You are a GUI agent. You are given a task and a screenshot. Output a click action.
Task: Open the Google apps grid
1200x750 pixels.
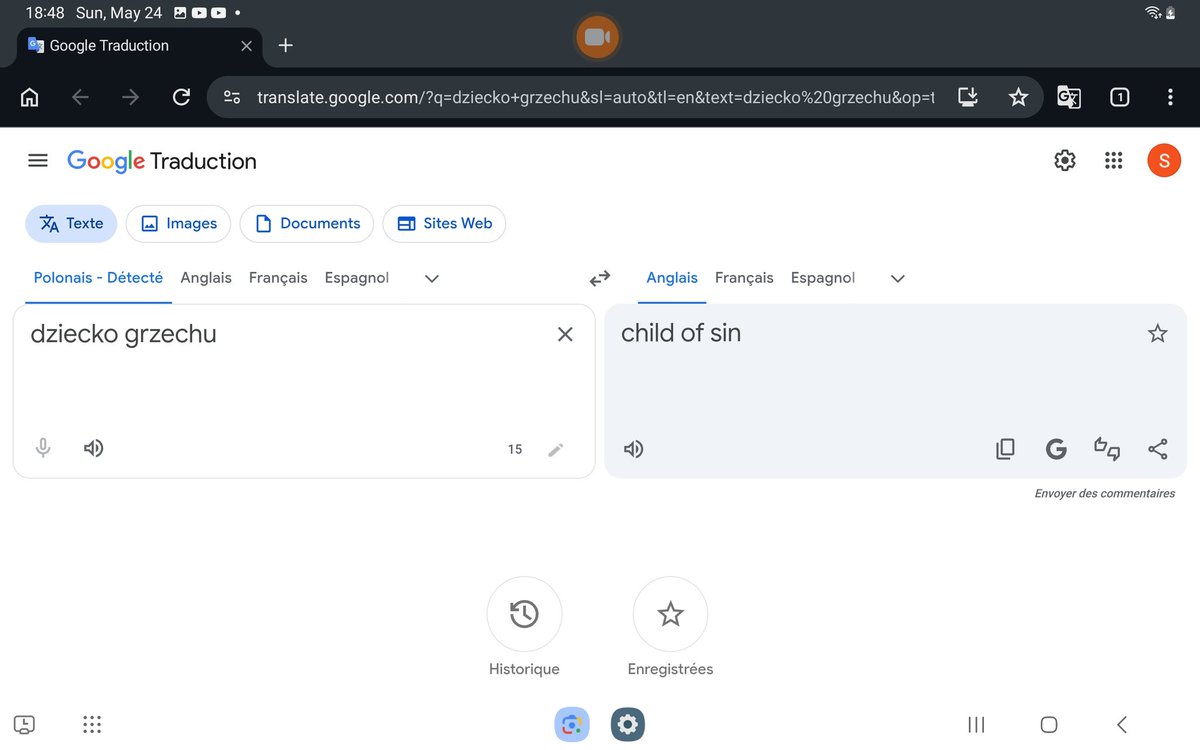click(1113, 160)
